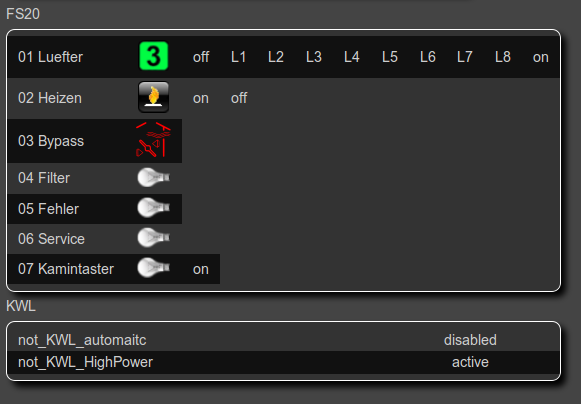Image resolution: width=581 pixels, height=404 pixels.
Task: Open the FS20 room heading
Action: point(23,14)
